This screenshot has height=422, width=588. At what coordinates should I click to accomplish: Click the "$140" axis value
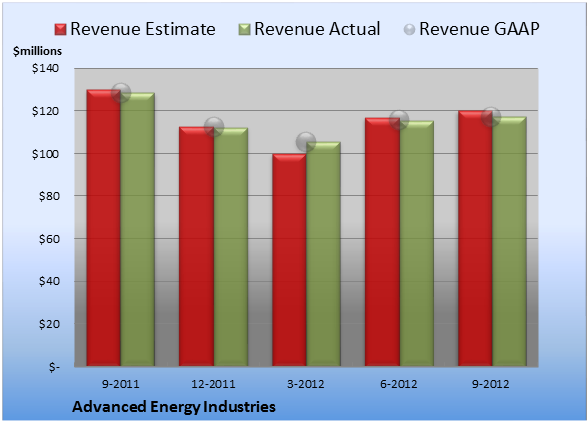tap(45, 68)
